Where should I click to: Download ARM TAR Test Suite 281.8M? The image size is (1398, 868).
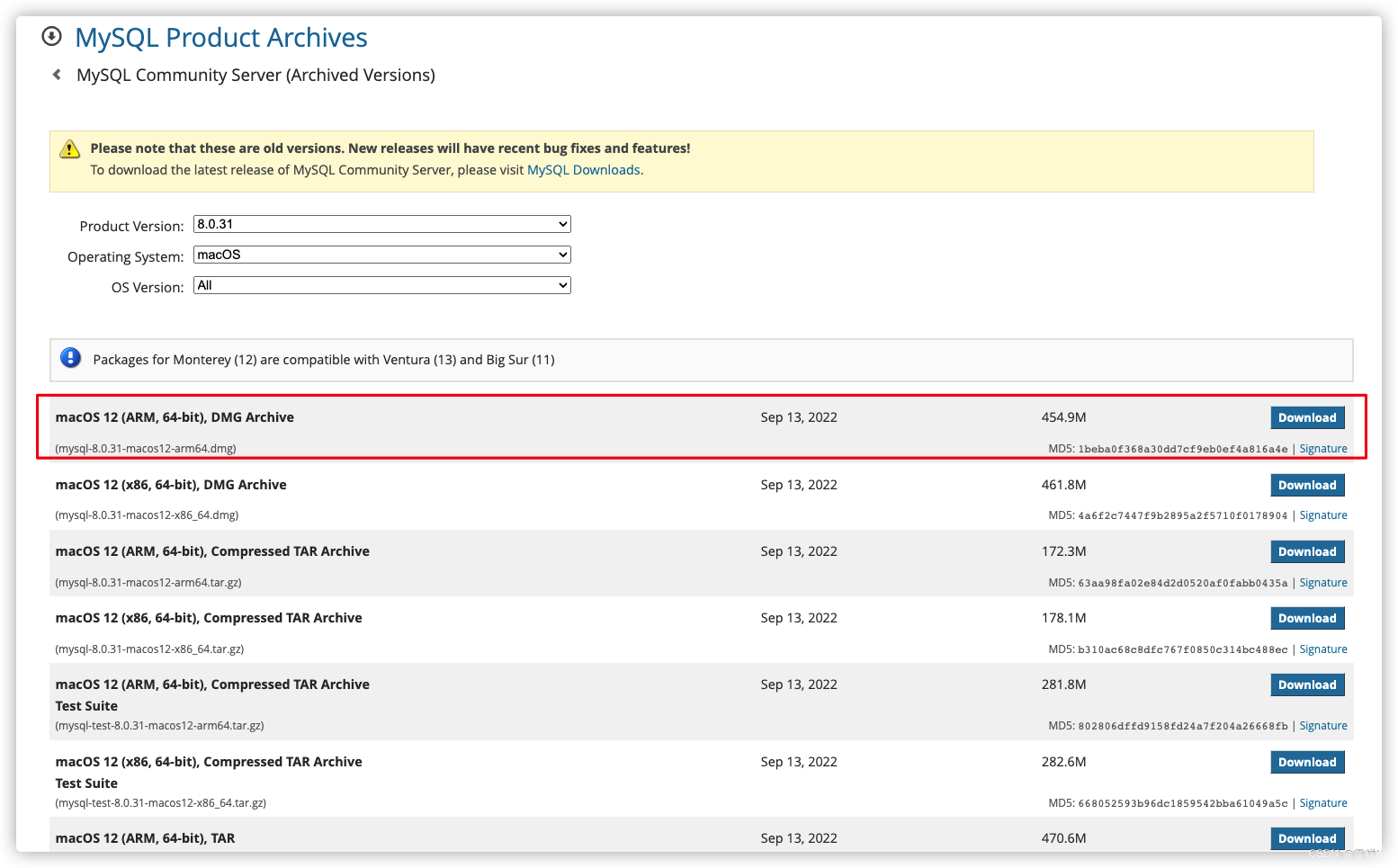(1307, 685)
